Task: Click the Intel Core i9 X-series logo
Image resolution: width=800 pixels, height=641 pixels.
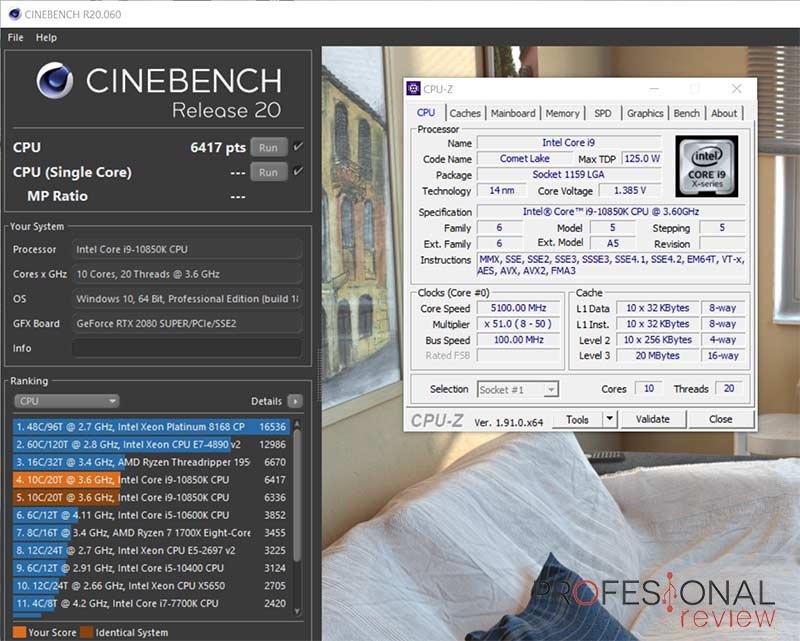Action: point(706,166)
